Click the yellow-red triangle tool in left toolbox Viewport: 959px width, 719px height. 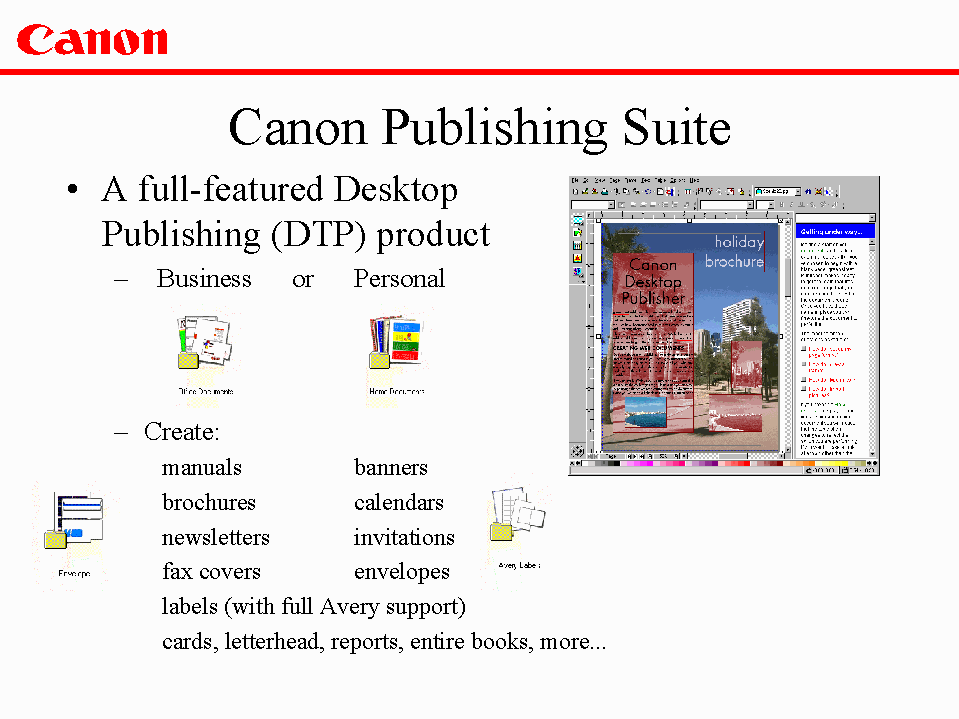coord(578,258)
